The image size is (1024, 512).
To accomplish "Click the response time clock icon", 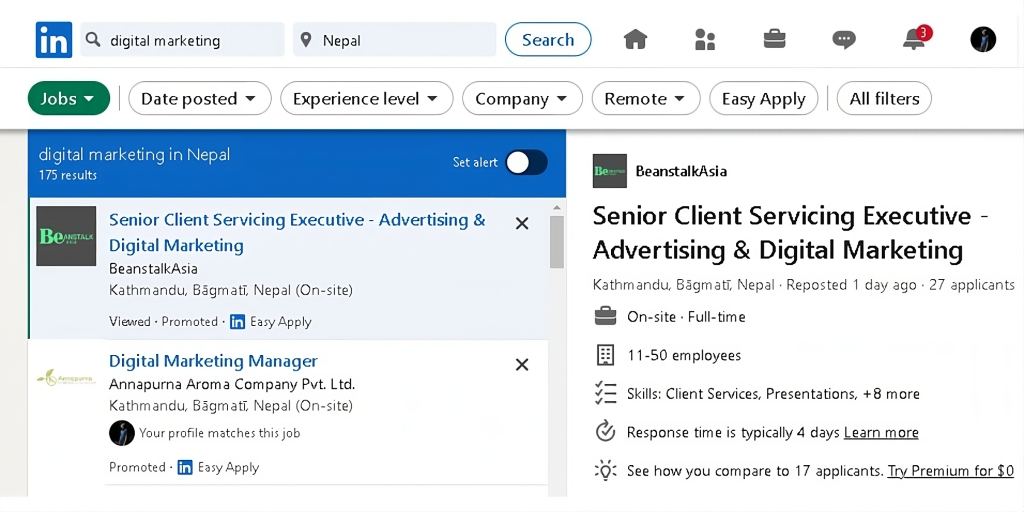I will (x=605, y=432).
